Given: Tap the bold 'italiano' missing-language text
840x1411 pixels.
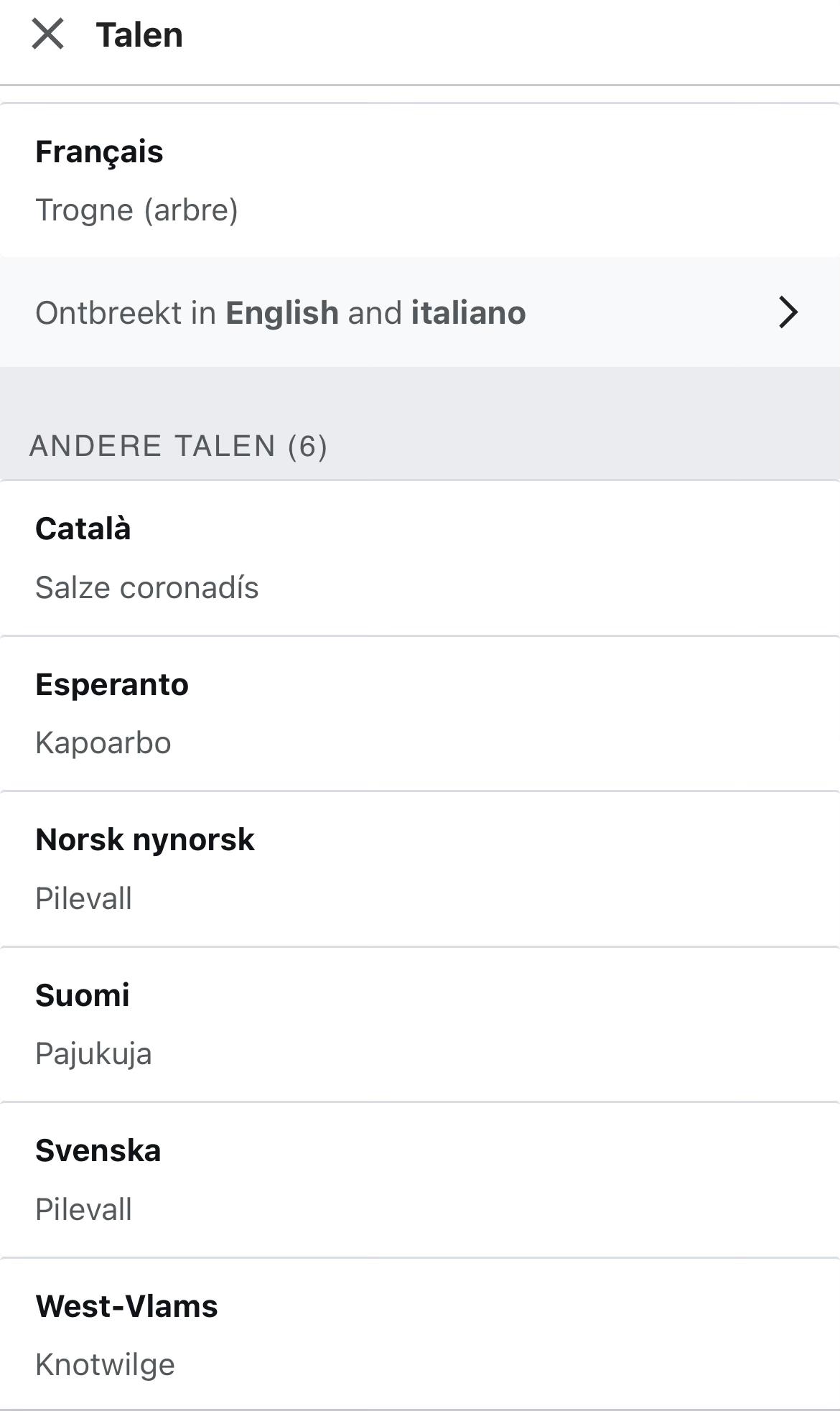Looking at the screenshot, I should [468, 313].
